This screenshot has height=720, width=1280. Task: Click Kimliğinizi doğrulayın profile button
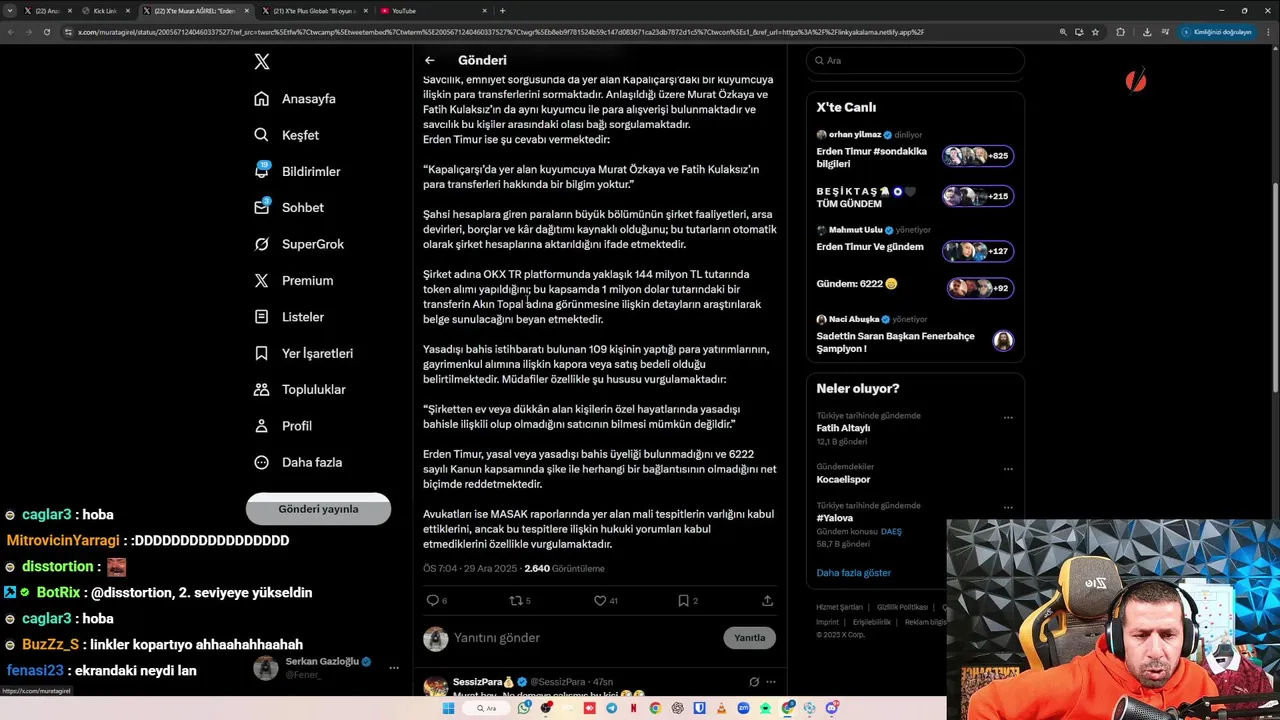1216,32
